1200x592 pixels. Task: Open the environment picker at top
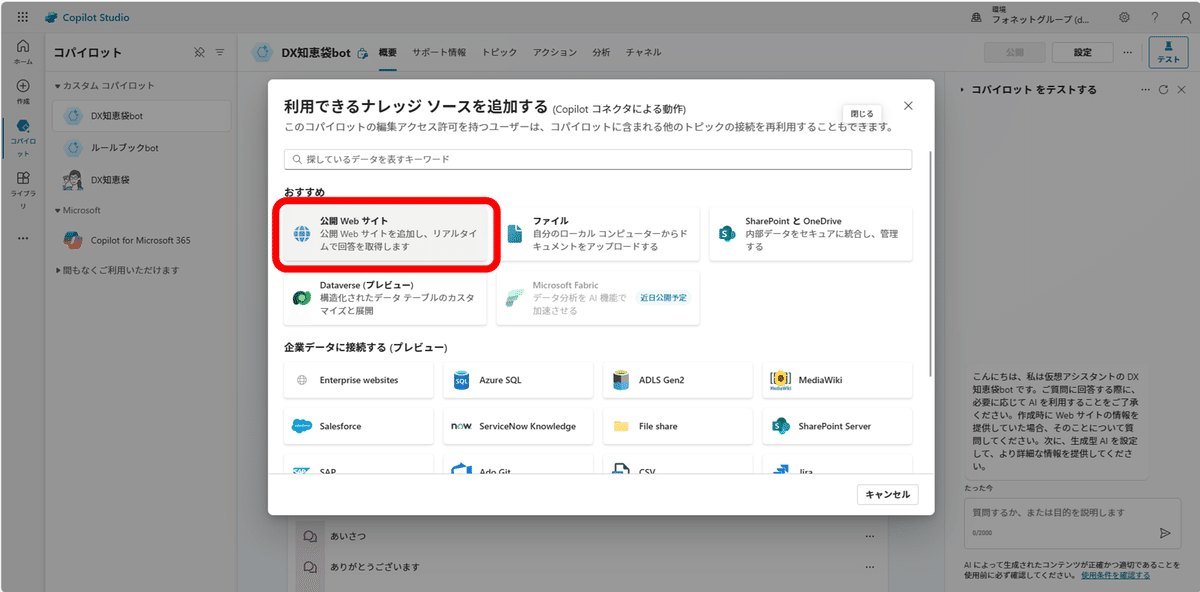tap(1029, 17)
